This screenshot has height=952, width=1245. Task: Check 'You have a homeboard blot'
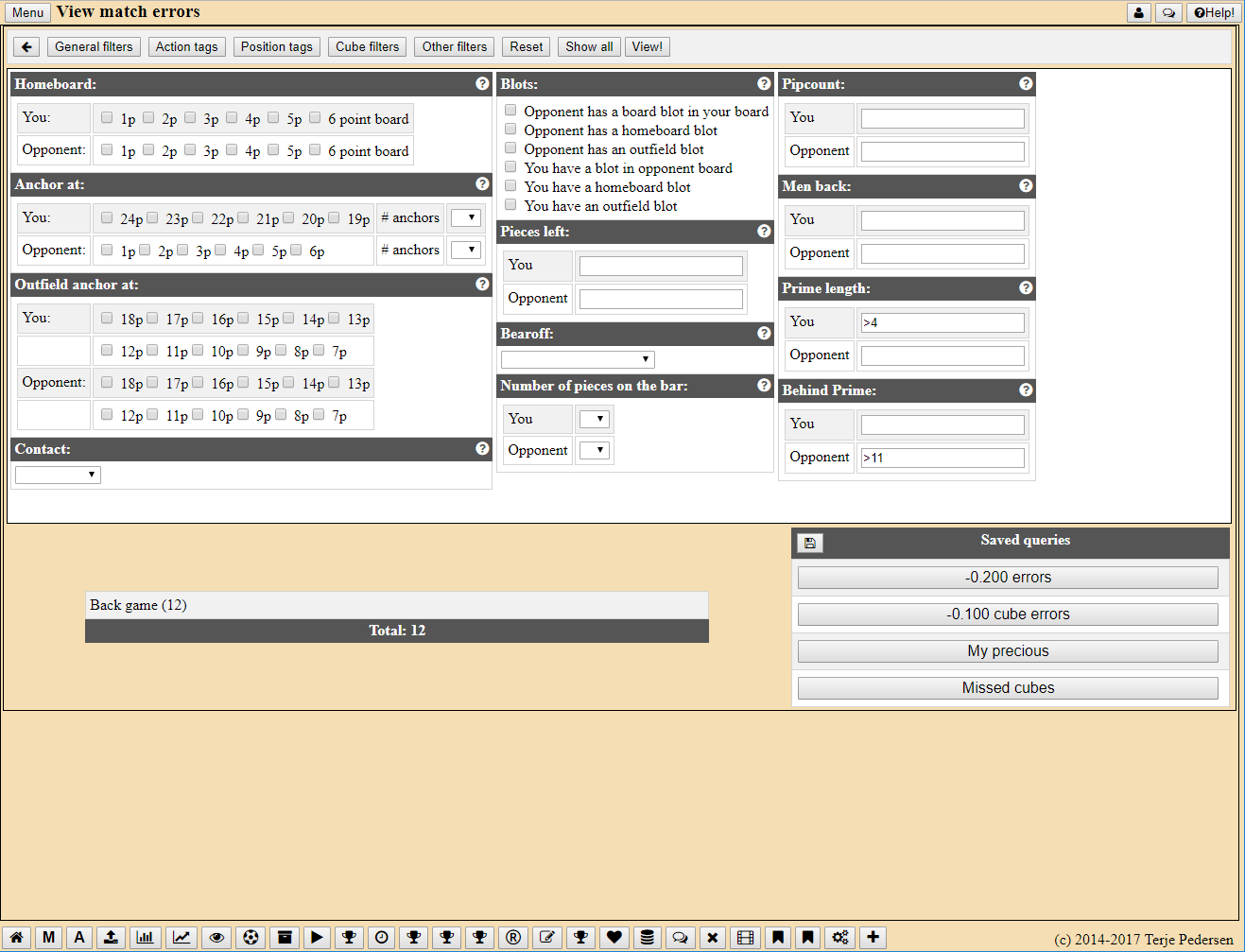coord(510,186)
